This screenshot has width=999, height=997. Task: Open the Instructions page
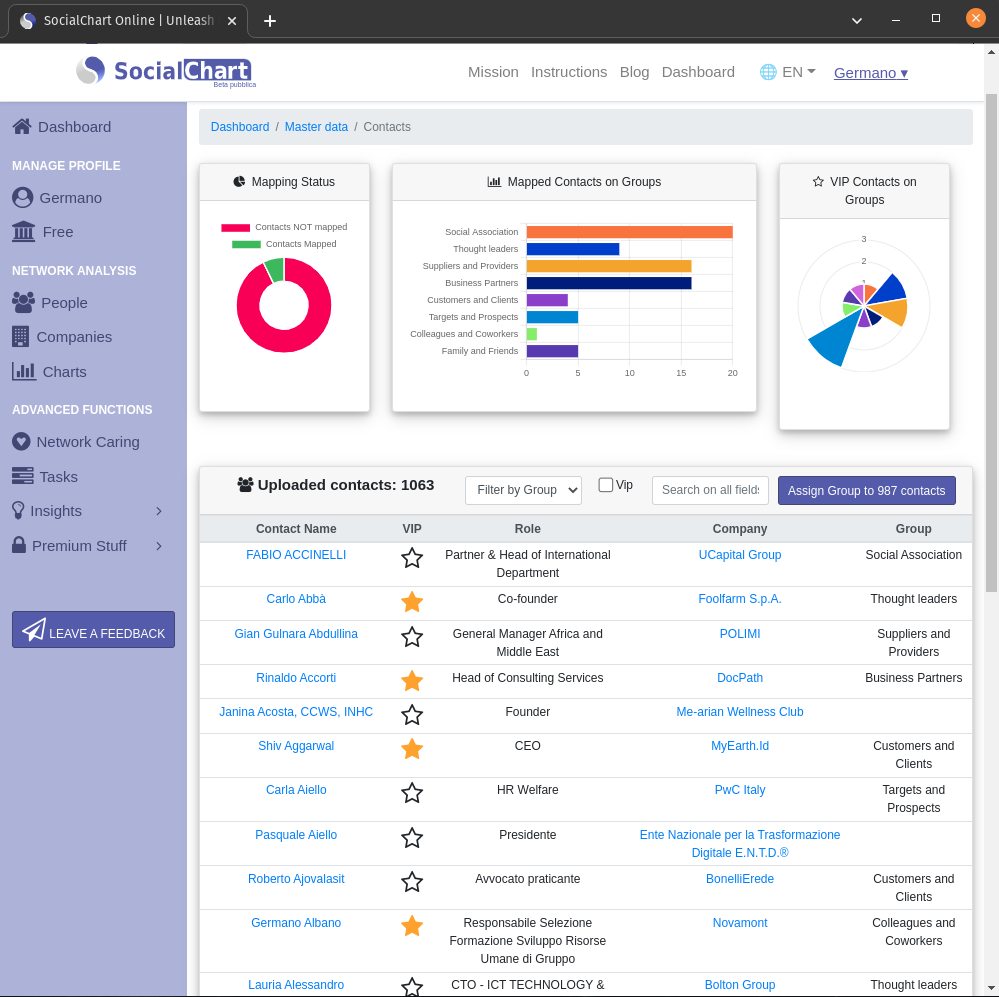click(569, 72)
